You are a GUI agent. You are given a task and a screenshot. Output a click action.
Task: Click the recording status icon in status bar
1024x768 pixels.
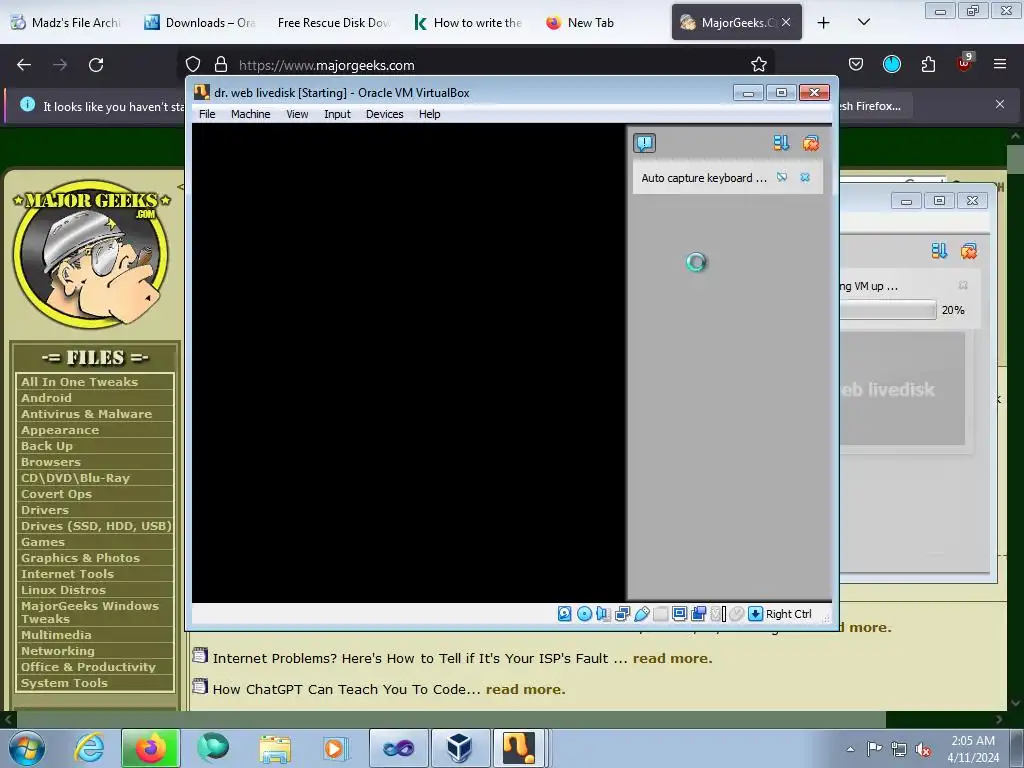[x=699, y=614]
